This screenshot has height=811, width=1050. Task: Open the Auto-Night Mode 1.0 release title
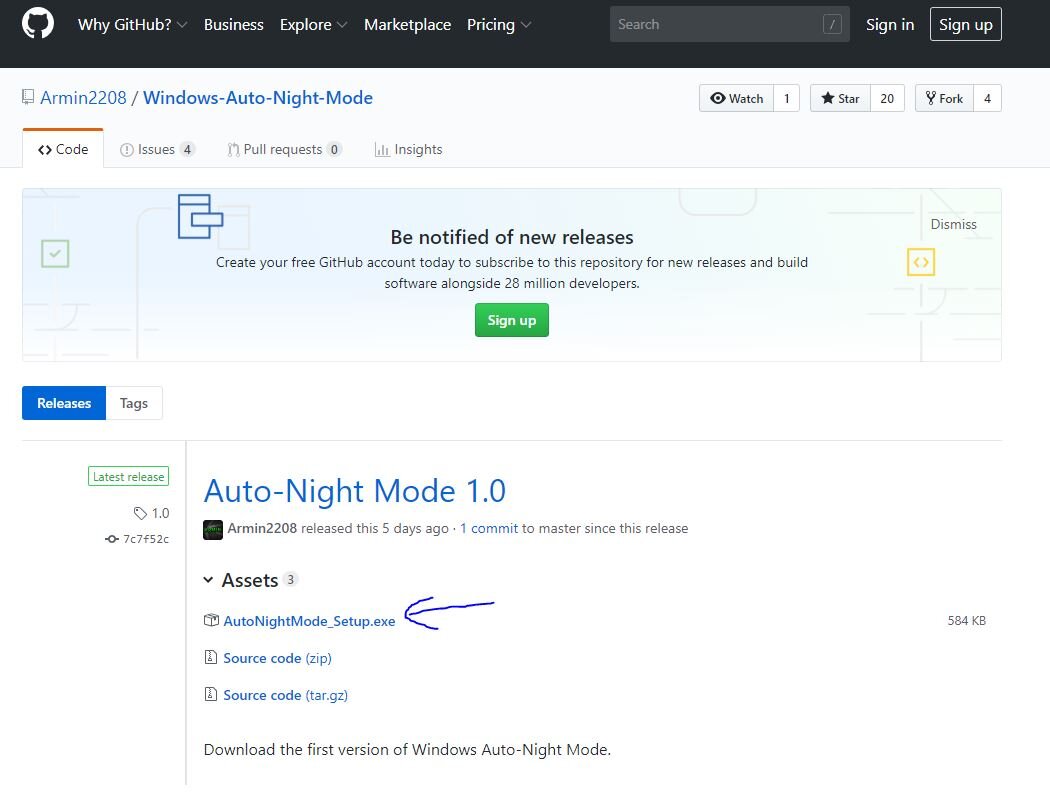point(354,491)
